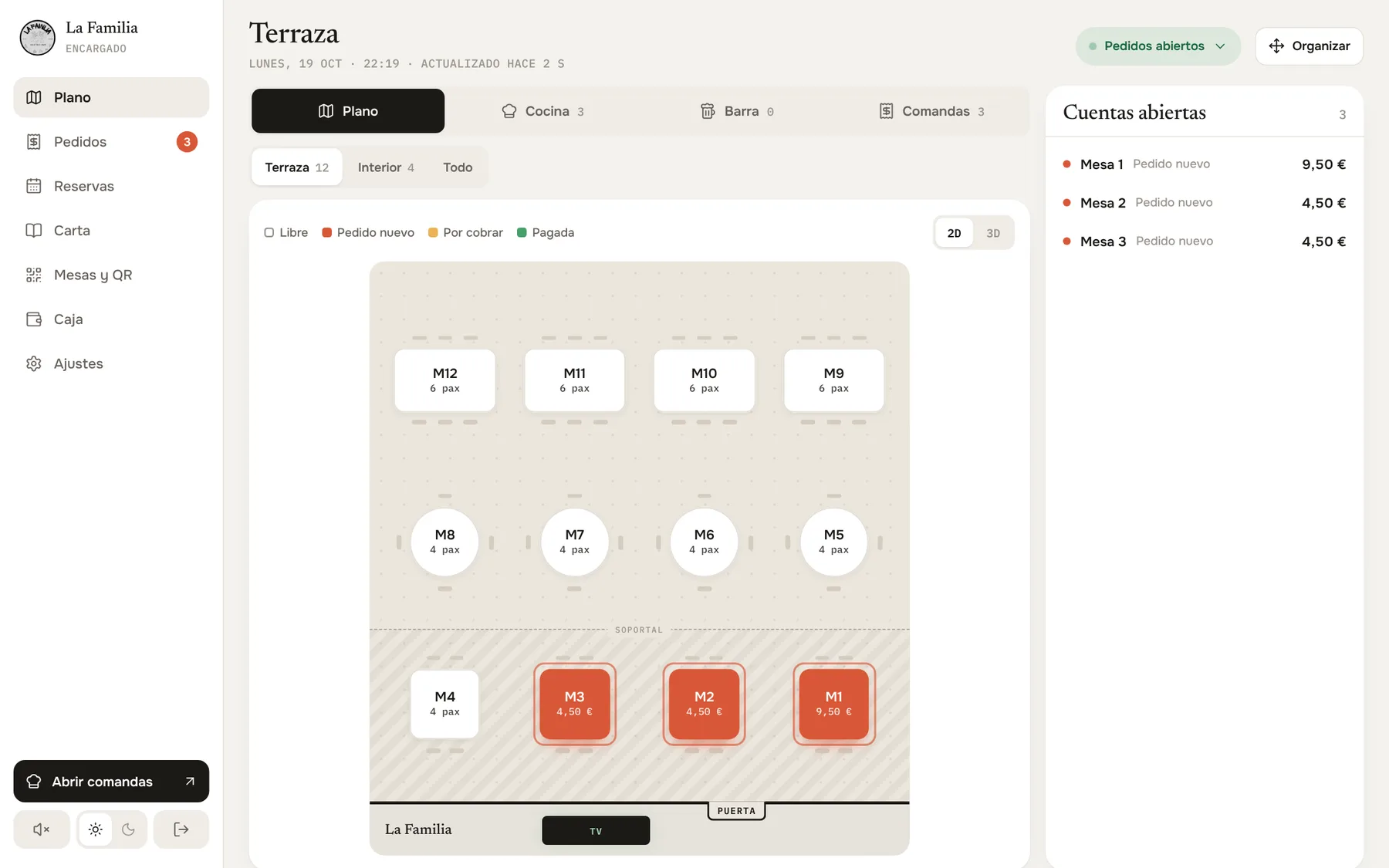Click the logout icon at bottom
The image size is (1389, 868).
point(181,829)
